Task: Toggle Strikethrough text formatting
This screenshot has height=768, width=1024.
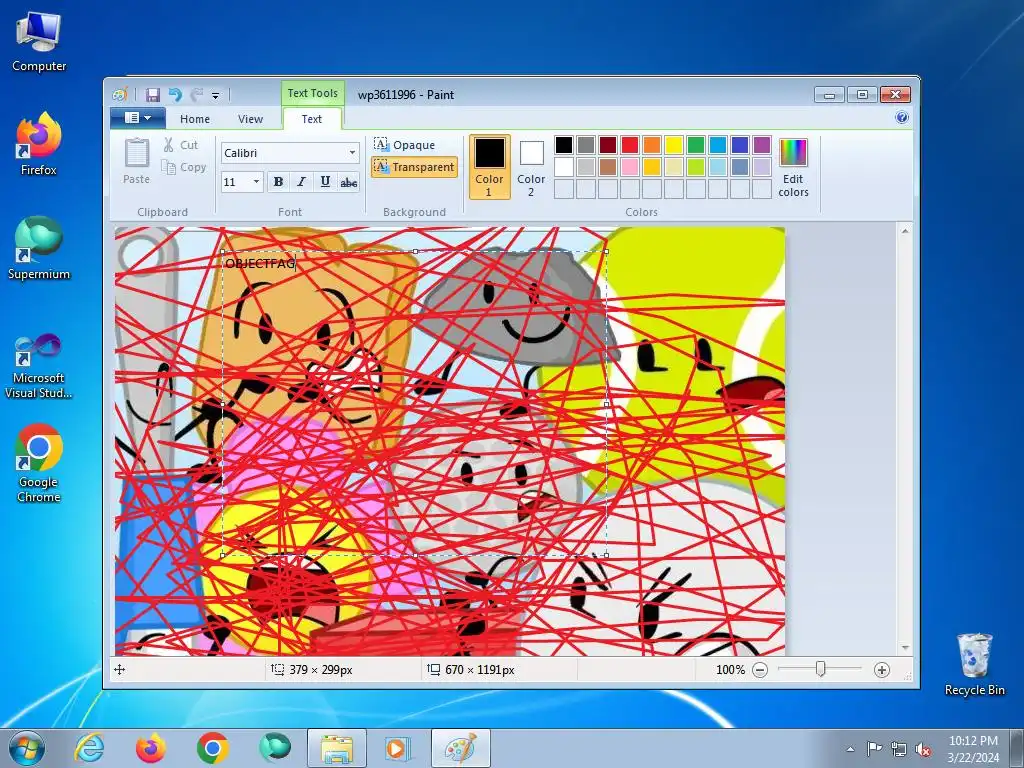Action: coord(349,182)
